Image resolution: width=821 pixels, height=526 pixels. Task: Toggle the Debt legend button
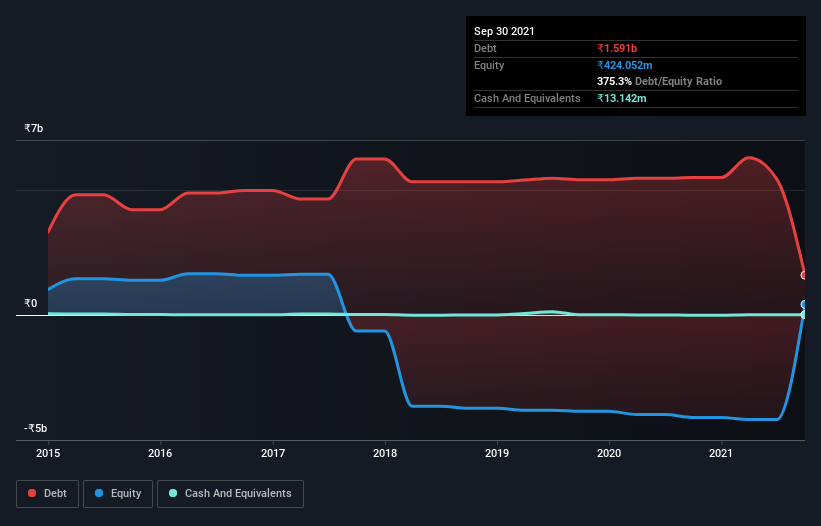tap(47, 494)
